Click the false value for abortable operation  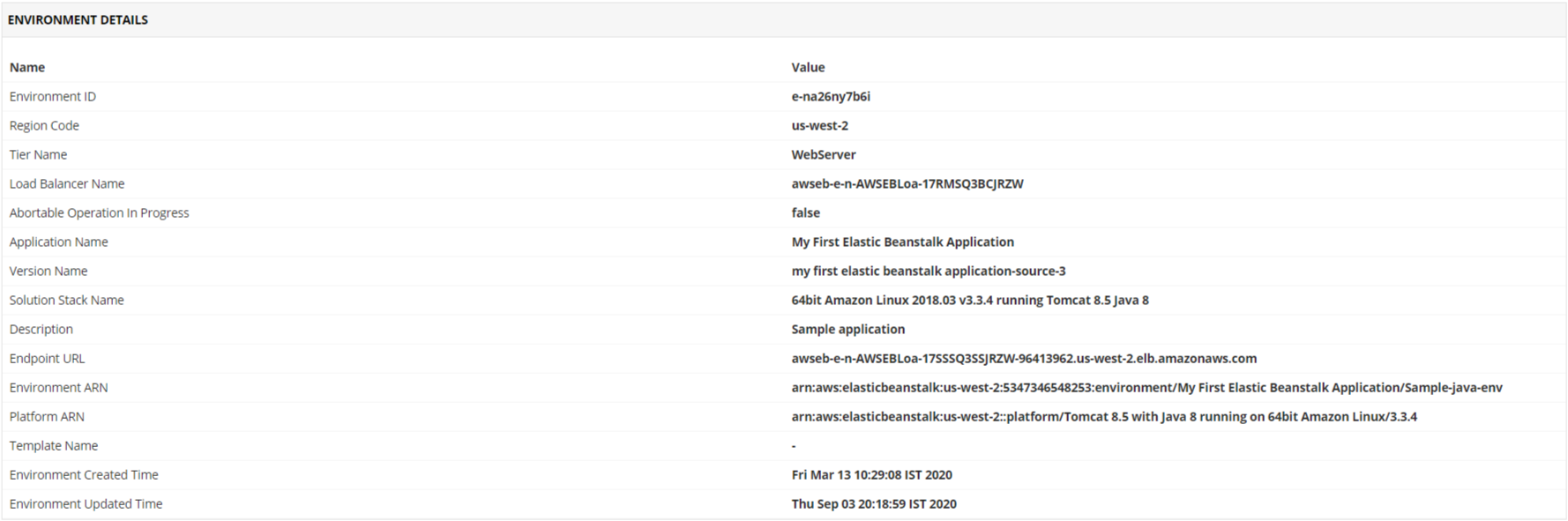tap(805, 212)
